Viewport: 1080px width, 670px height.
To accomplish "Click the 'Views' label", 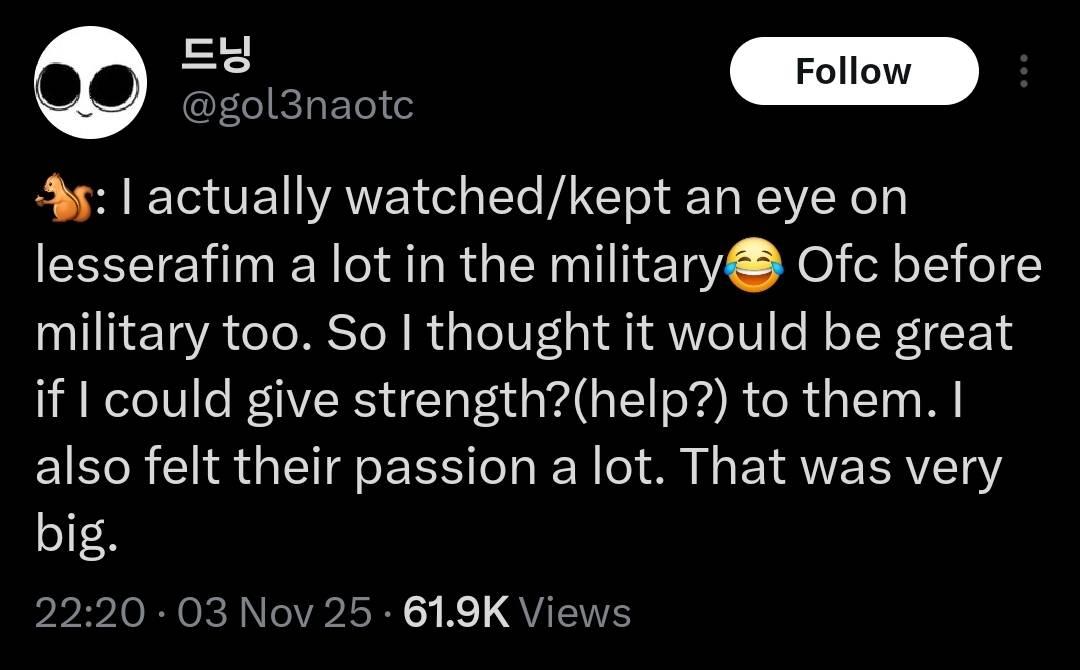I will (576, 611).
